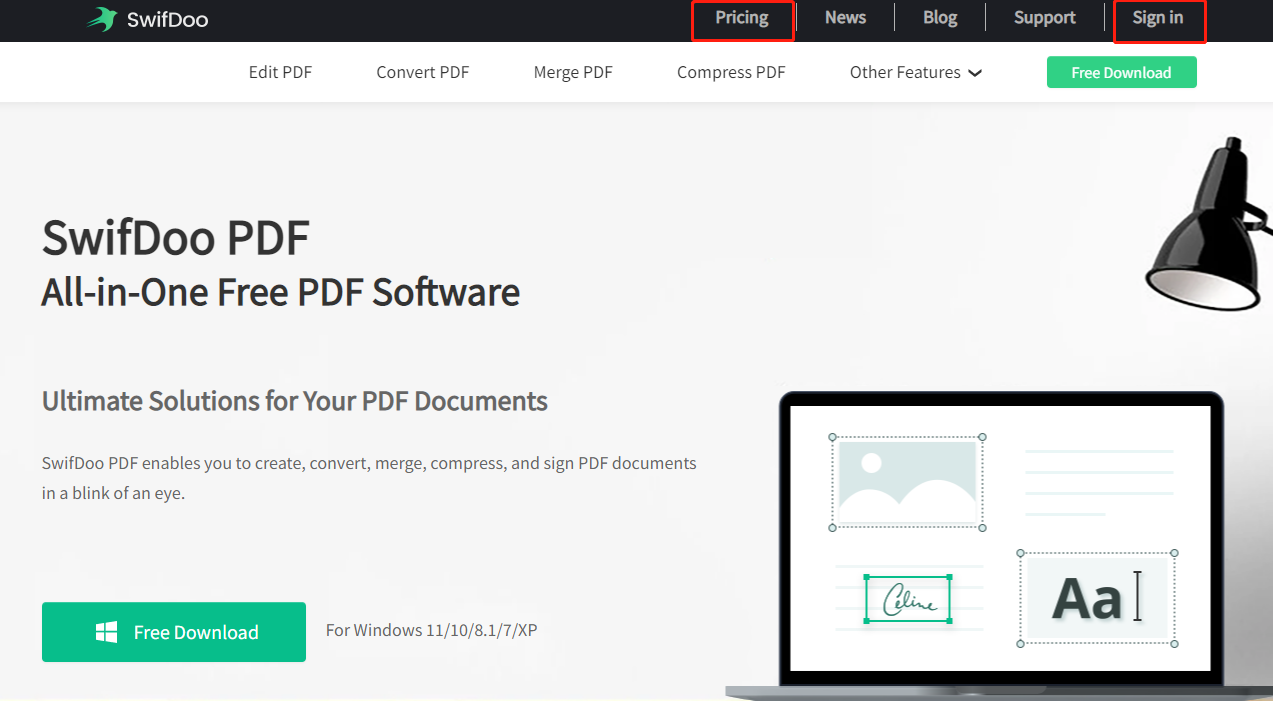
Task: Click the description paragraph about SwifDoo PDF
Action: 369,478
